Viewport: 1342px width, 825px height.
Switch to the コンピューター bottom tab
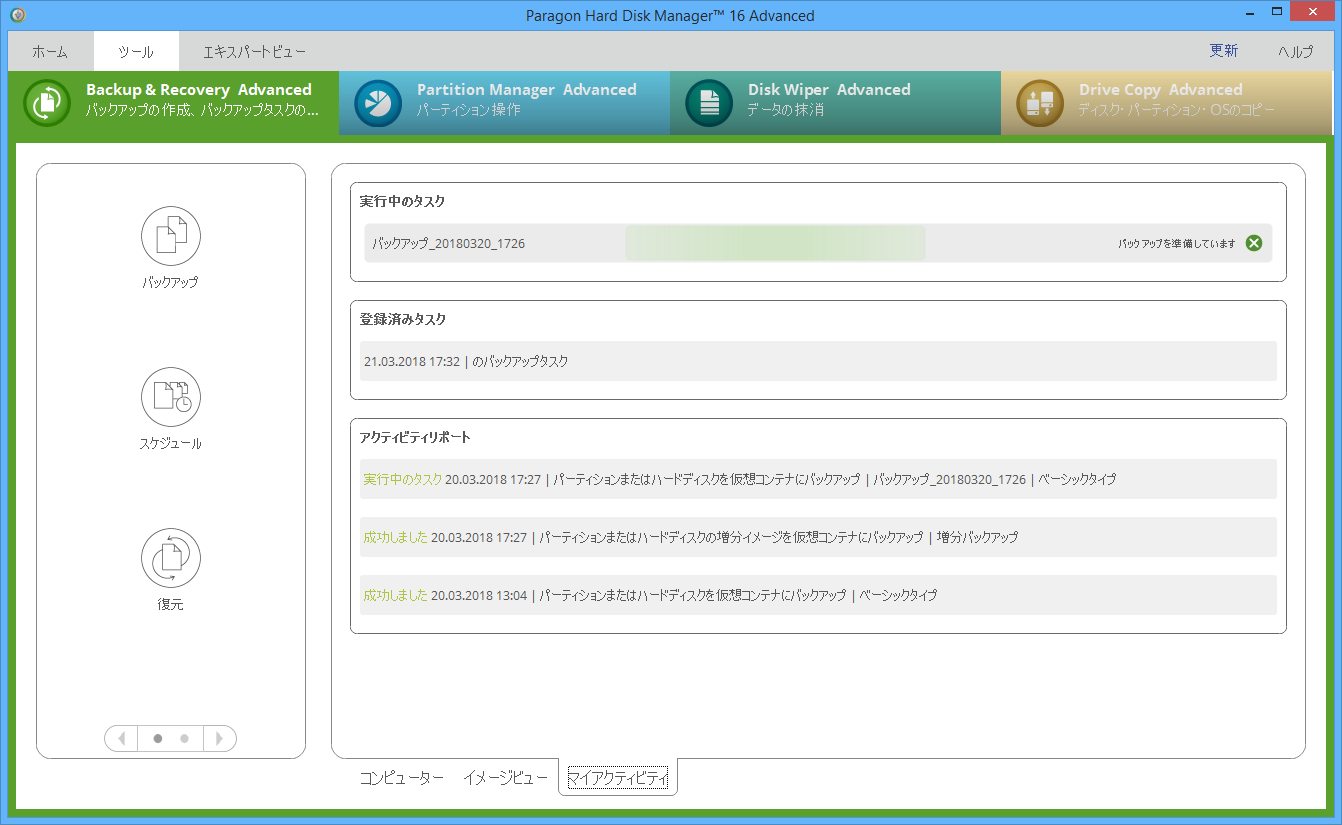pyautogui.click(x=401, y=777)
